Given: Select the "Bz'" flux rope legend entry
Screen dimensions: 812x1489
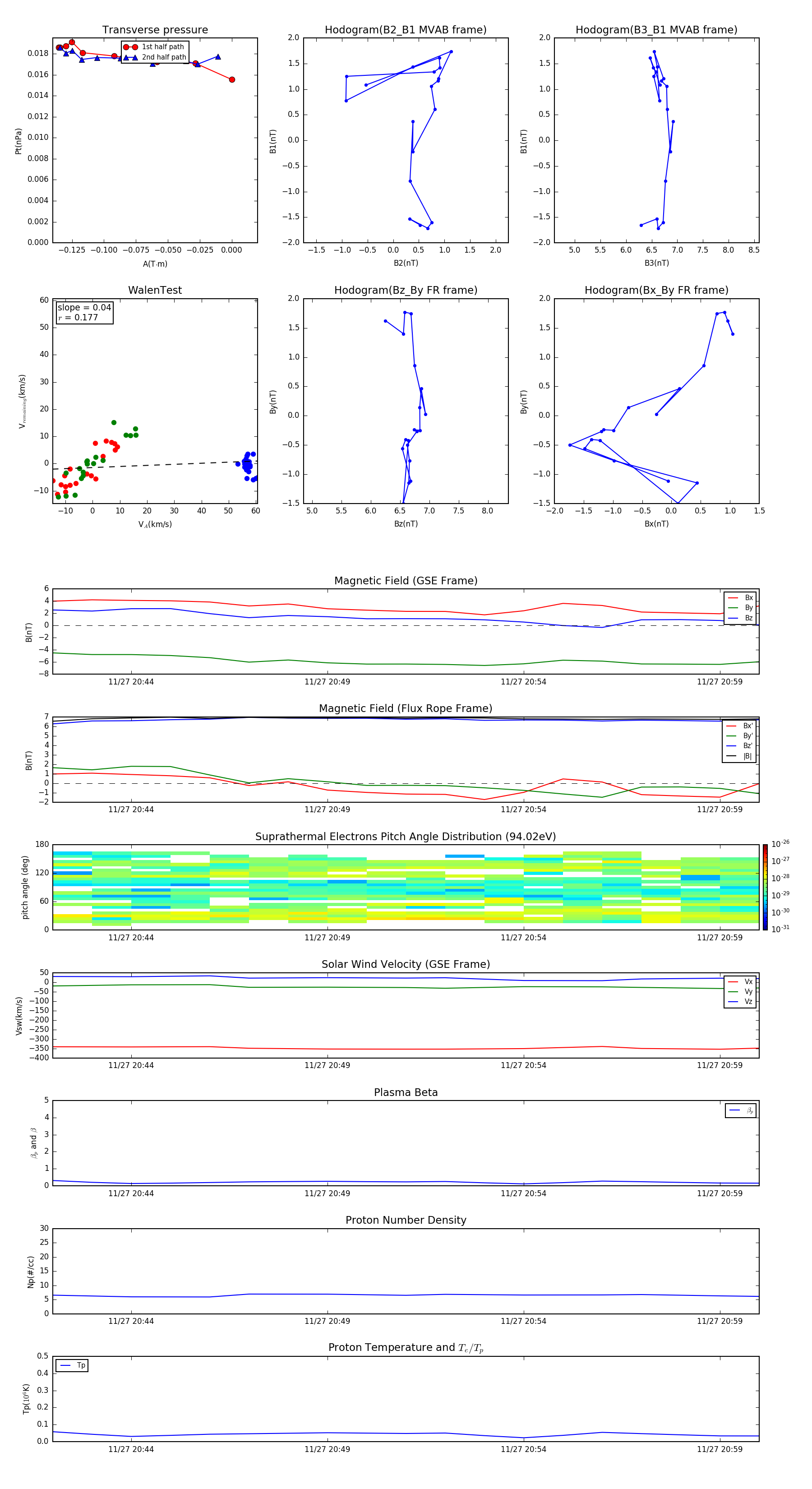Looking at the screenshot, I should pyautogui.click(x=739, y=746).
